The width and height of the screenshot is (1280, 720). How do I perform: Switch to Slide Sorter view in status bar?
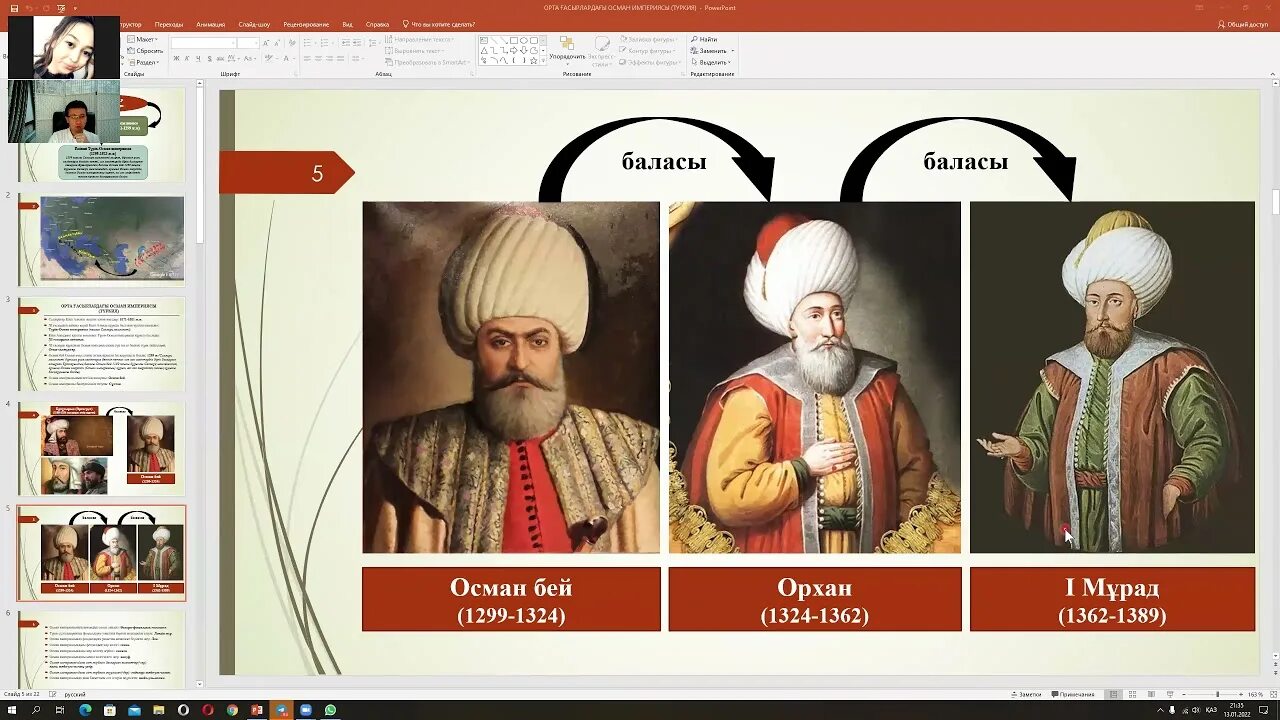click(1132, 694)
